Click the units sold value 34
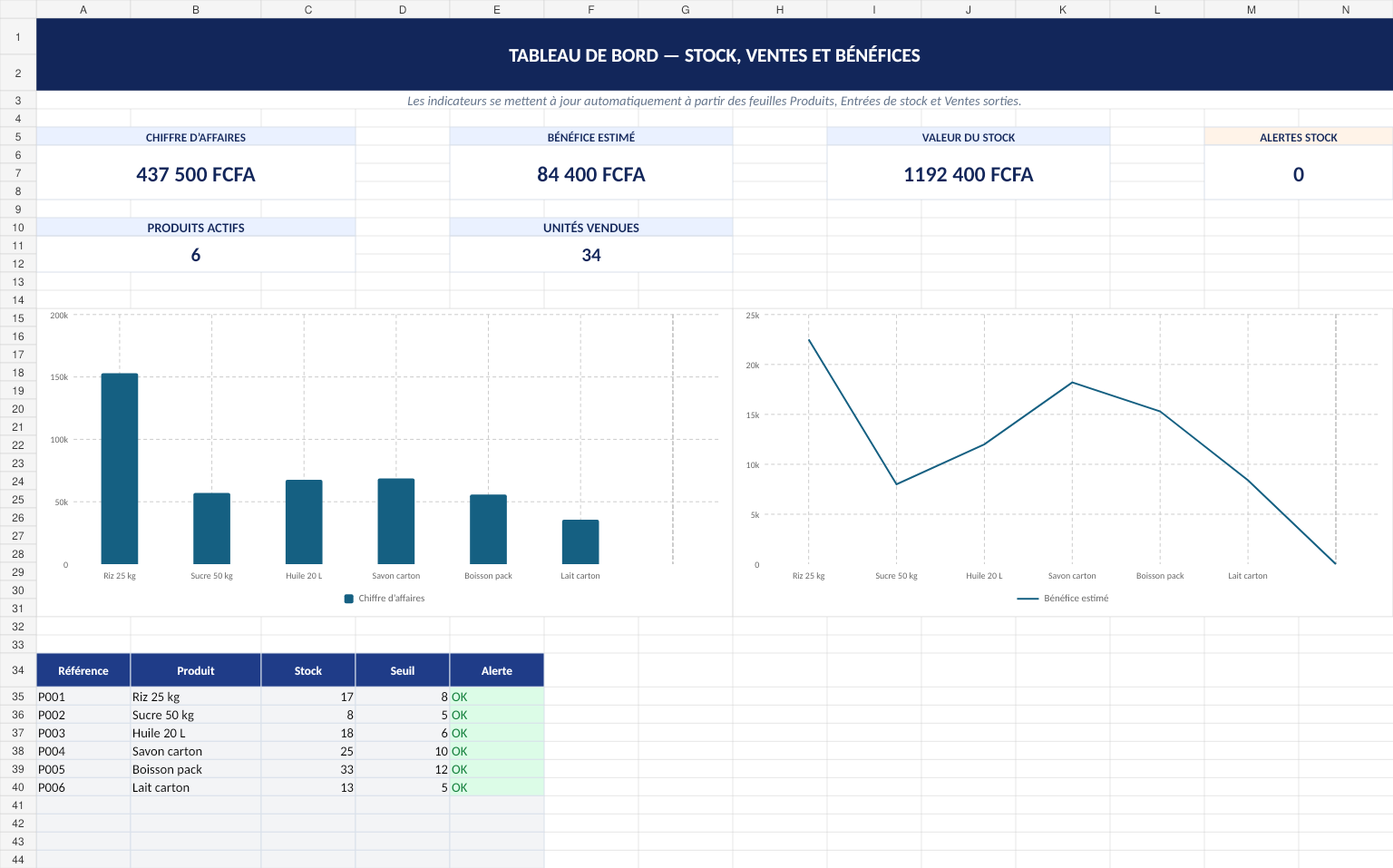1393x868 pixels. coord(591,255)
